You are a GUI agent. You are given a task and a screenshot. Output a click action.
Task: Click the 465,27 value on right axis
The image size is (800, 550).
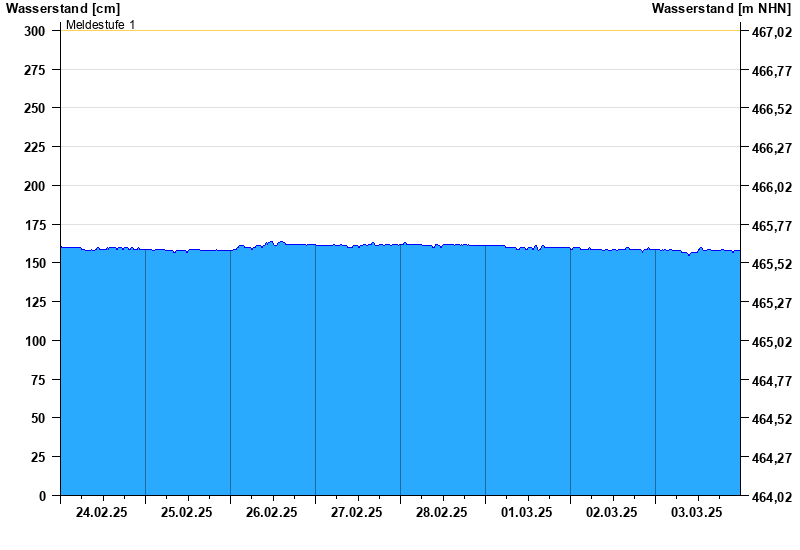(x=771, y=303)
